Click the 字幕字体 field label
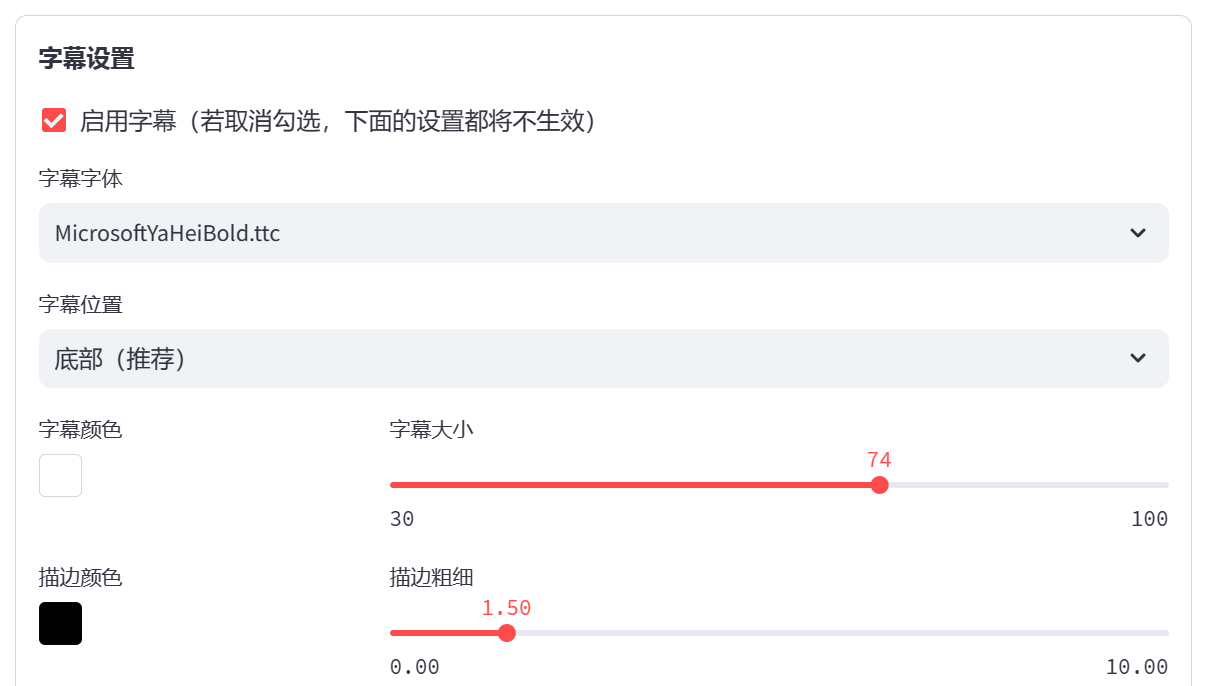1221x686 pixels. (81, 179)
